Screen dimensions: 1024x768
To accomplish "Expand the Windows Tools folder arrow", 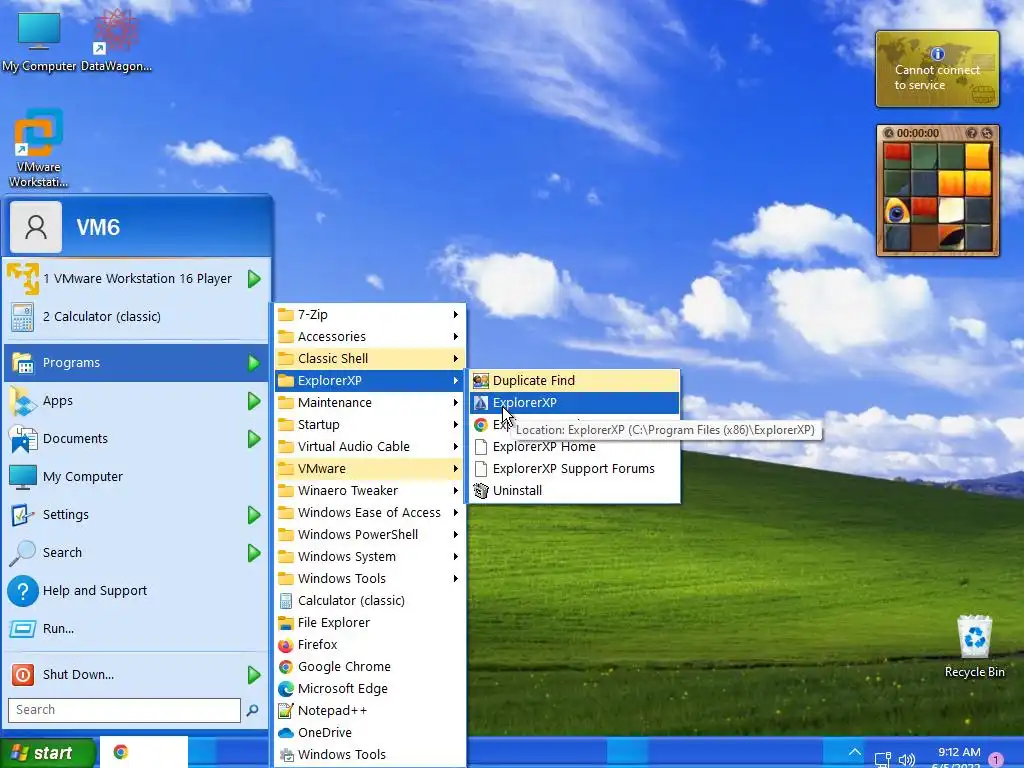I will click(456, 579).
